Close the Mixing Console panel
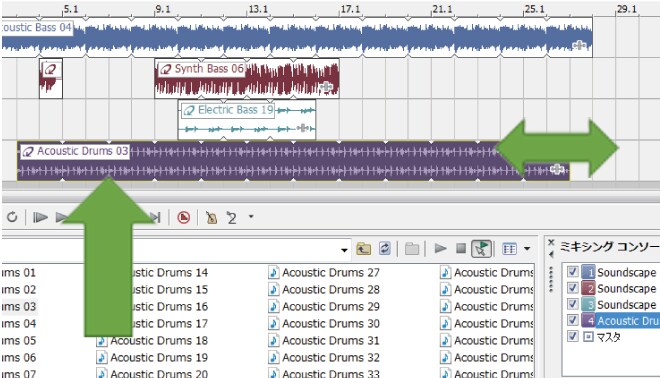 point(551,243)
